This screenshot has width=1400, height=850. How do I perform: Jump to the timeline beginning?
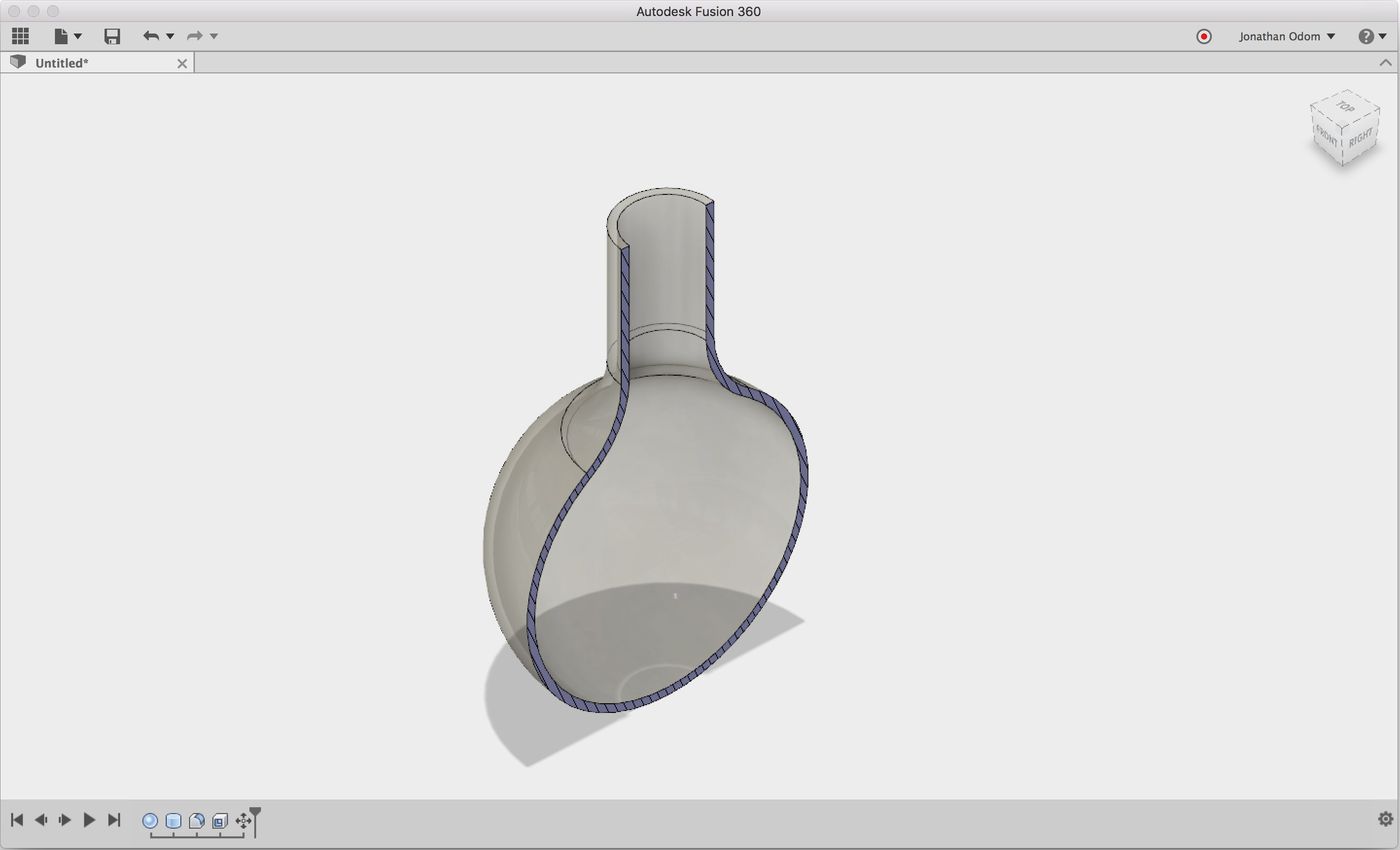(17, 820)
